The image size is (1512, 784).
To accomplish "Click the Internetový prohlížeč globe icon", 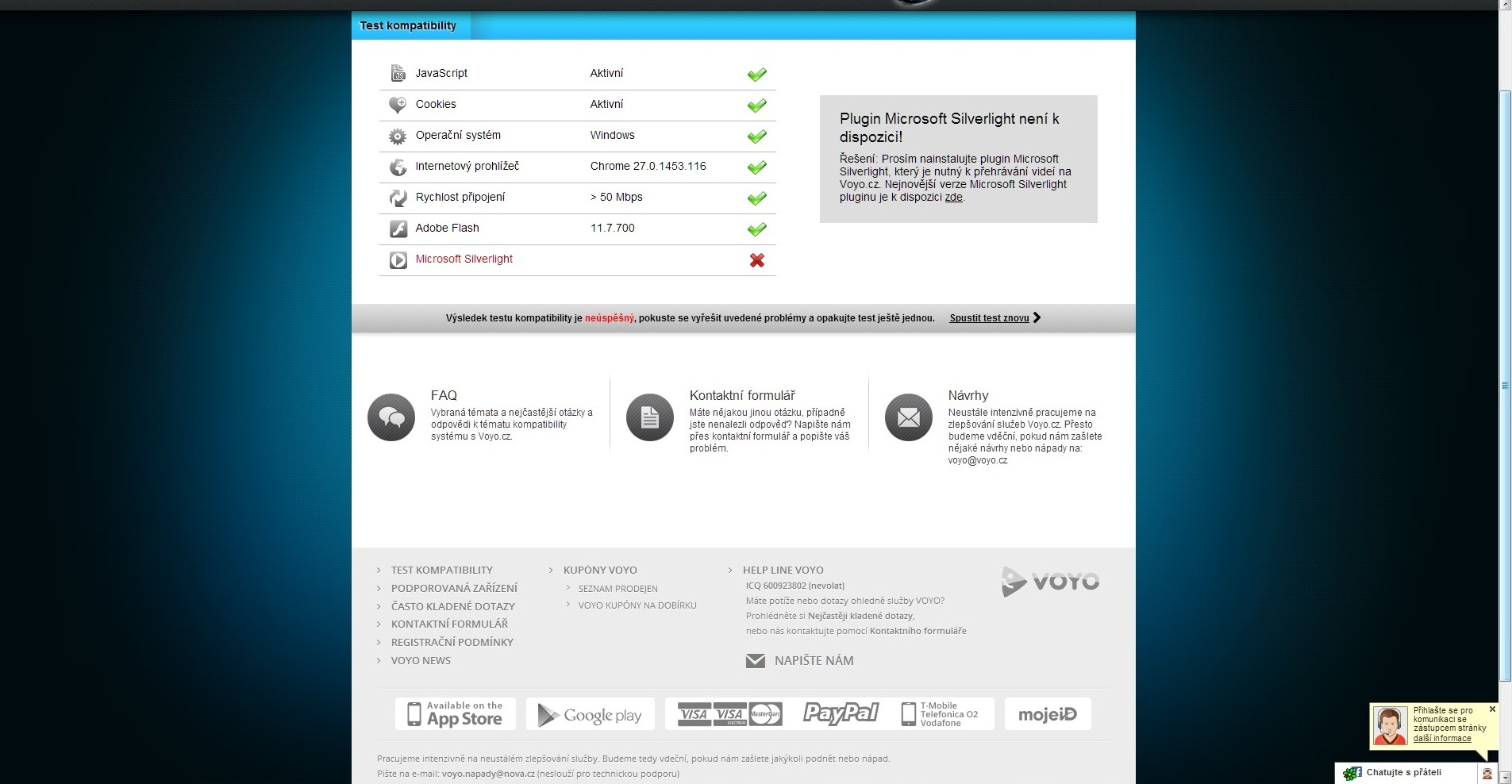I will click(398, 167).
